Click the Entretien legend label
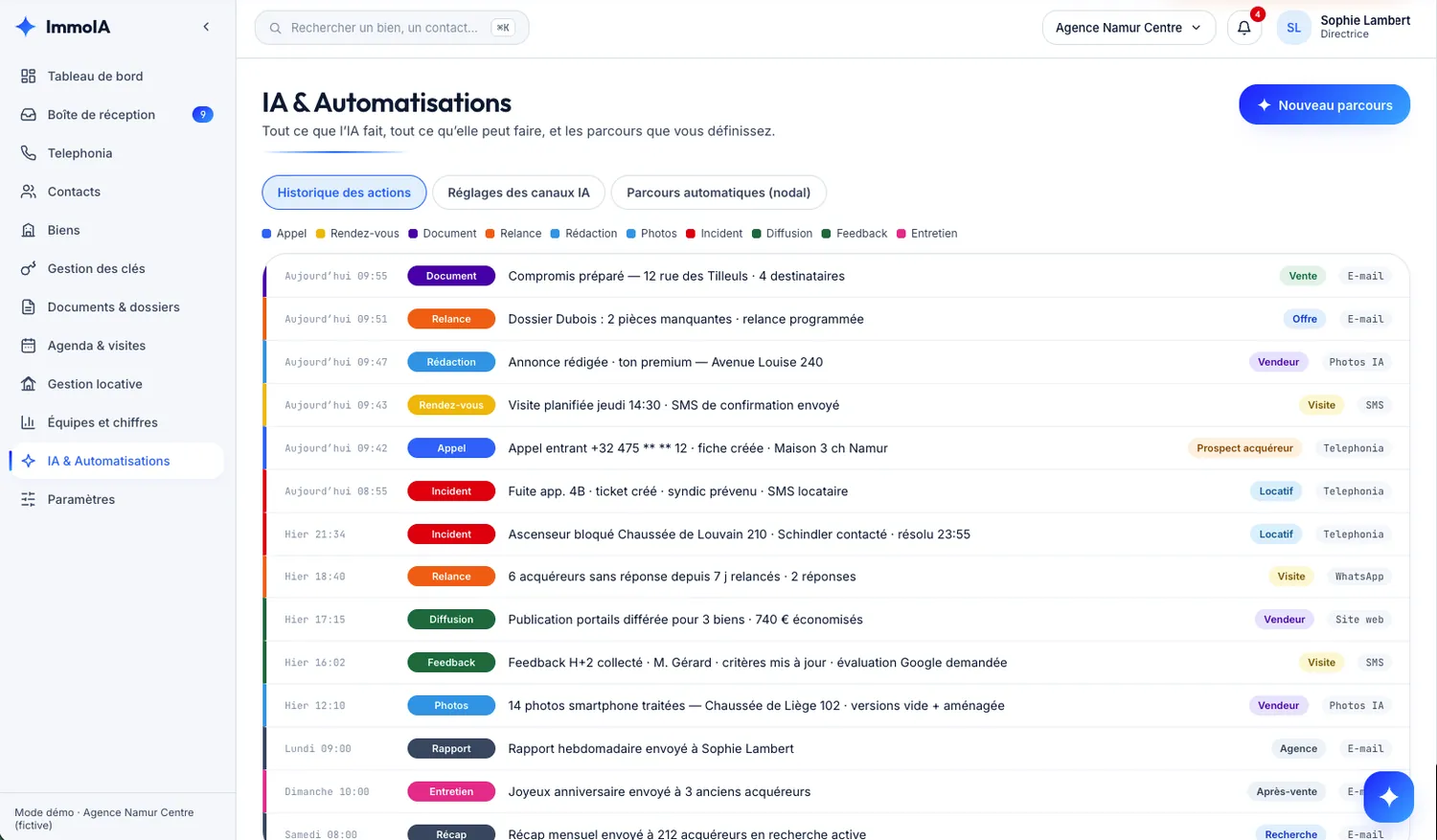 pos(934,234)
